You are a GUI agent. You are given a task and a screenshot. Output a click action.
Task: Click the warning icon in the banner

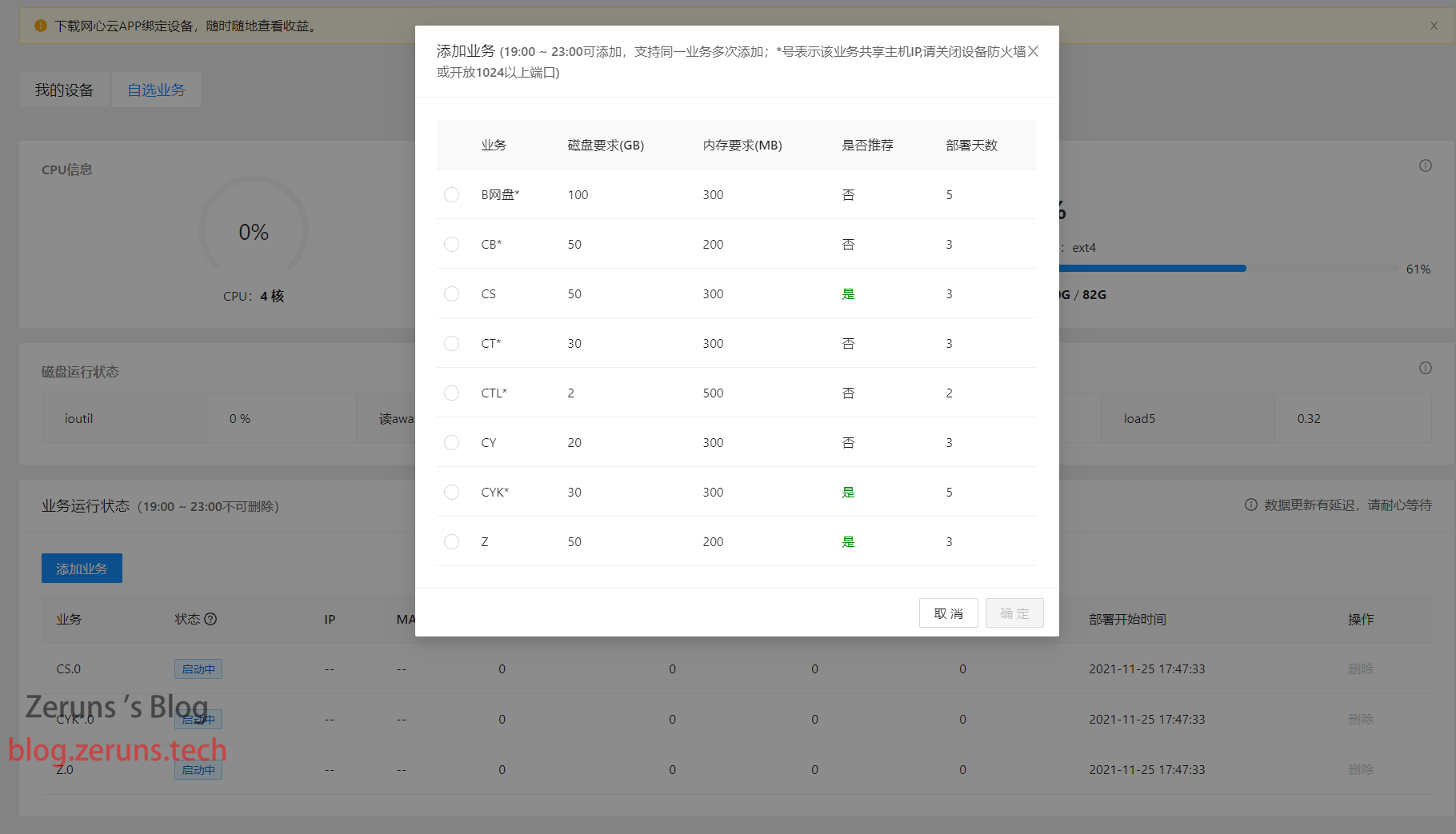click(41, 26)
